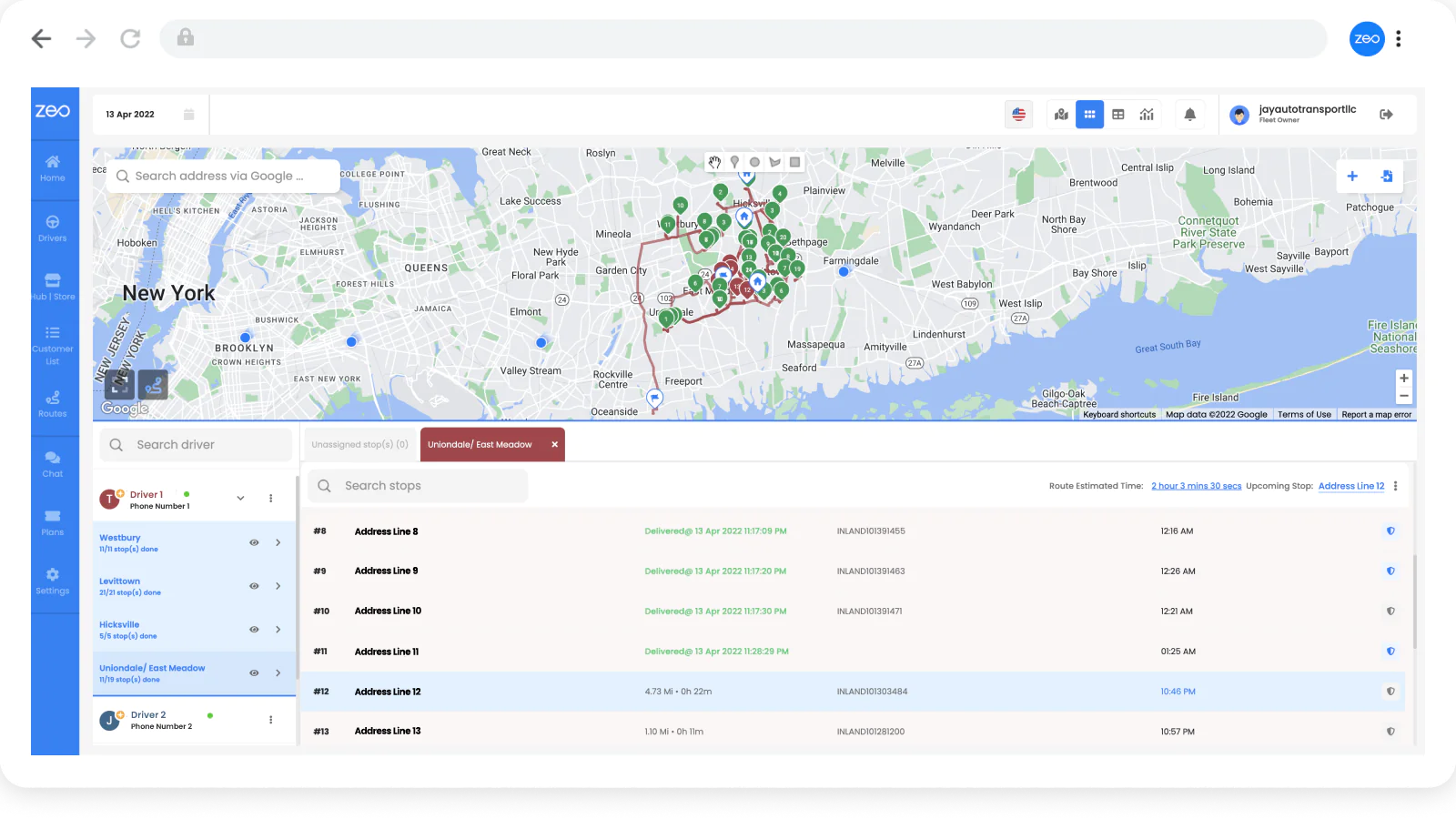The width and height of the screenshot is (1456, 819).
Task: Toggle shield icon for Address Line 9
Action: (1390, 571)
